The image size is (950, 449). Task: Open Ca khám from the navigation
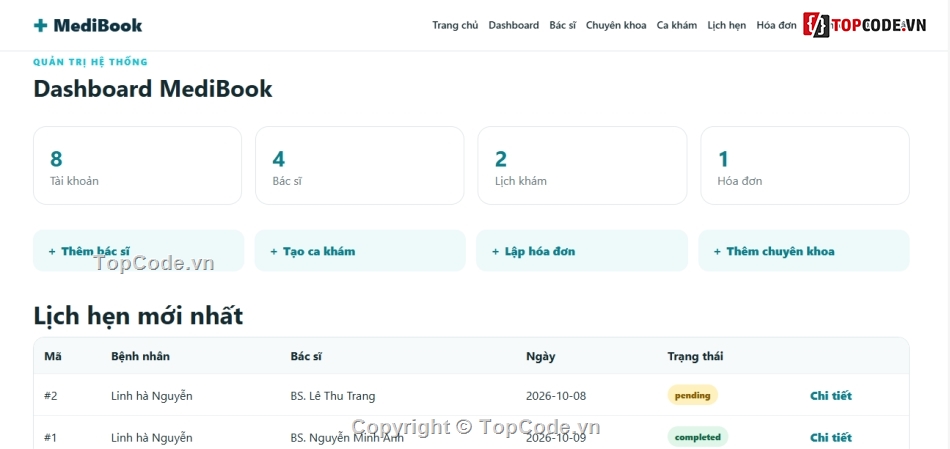[x=677, y=25]
